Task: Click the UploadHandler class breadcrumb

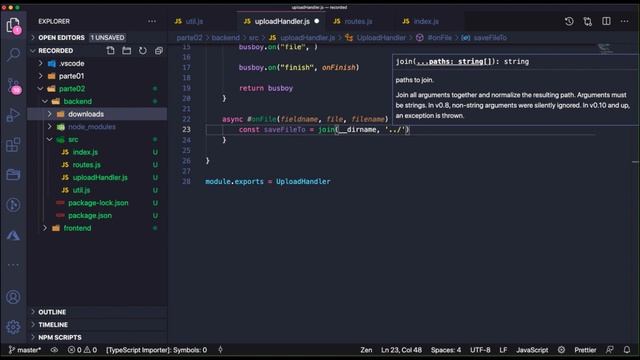Action: 381,38
